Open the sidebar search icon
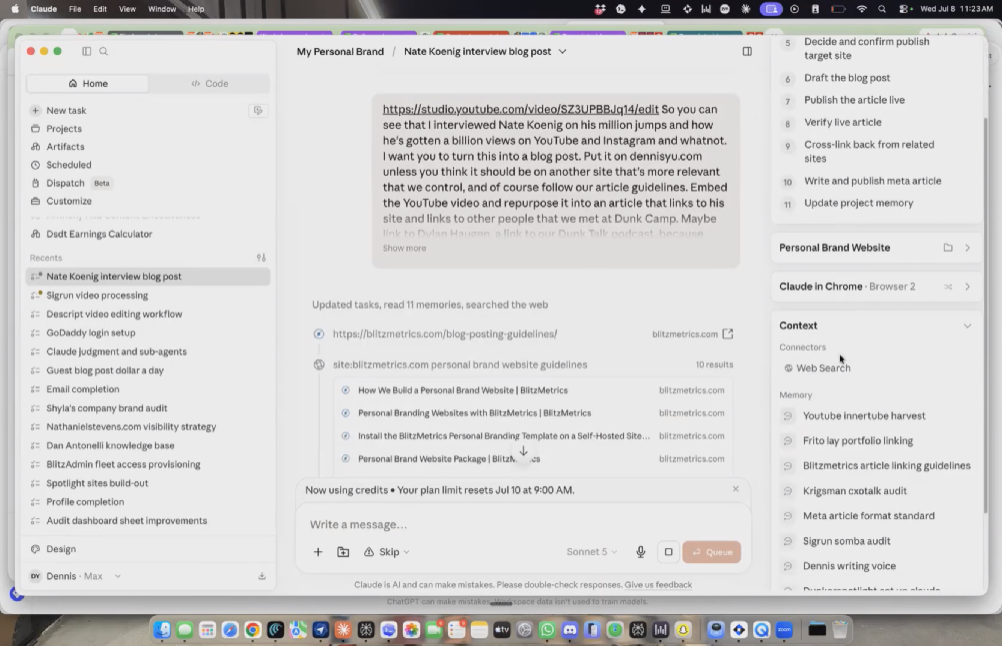 click(104, 51)
